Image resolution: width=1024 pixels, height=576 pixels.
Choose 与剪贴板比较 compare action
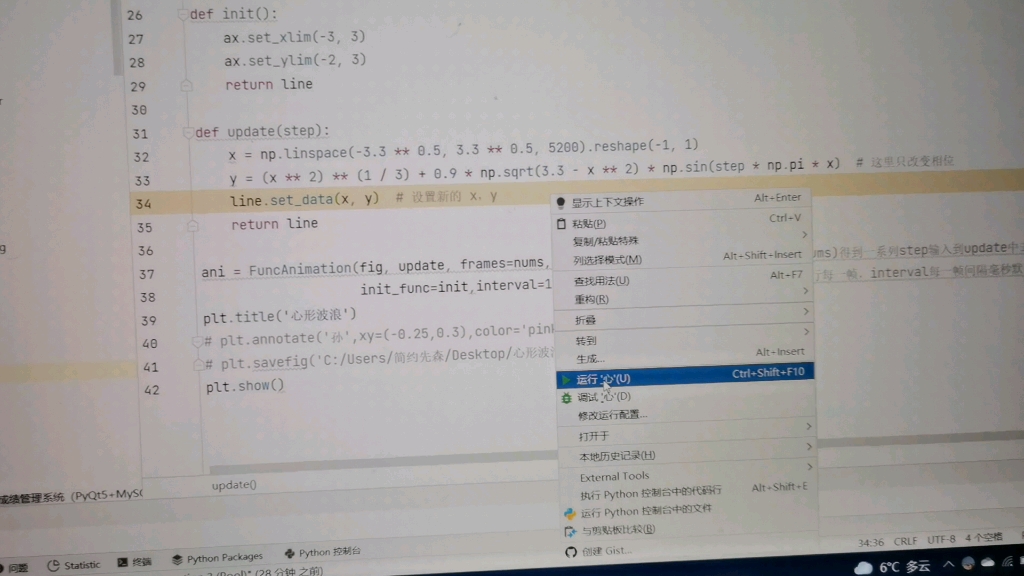pos(615,530)
